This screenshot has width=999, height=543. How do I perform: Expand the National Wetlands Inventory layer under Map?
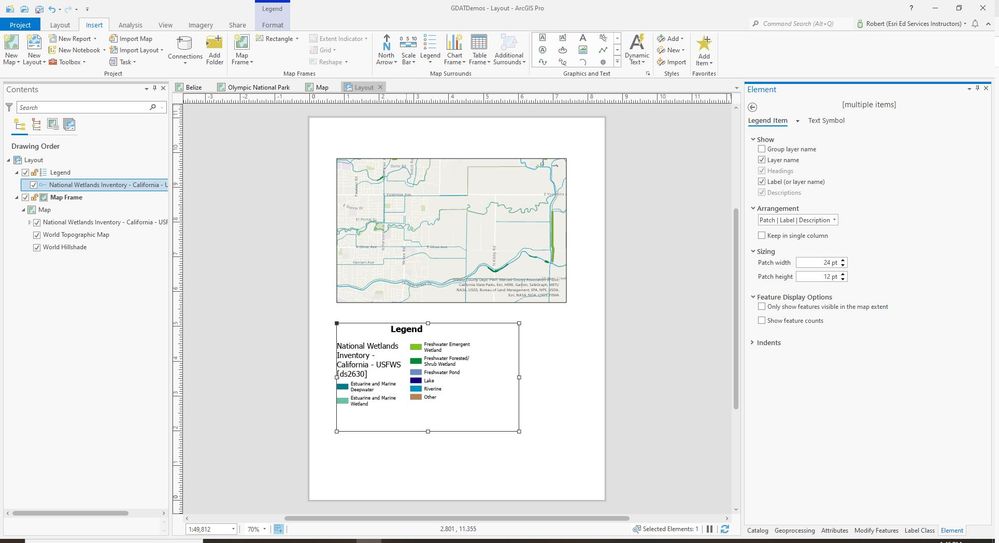[29, 222]
